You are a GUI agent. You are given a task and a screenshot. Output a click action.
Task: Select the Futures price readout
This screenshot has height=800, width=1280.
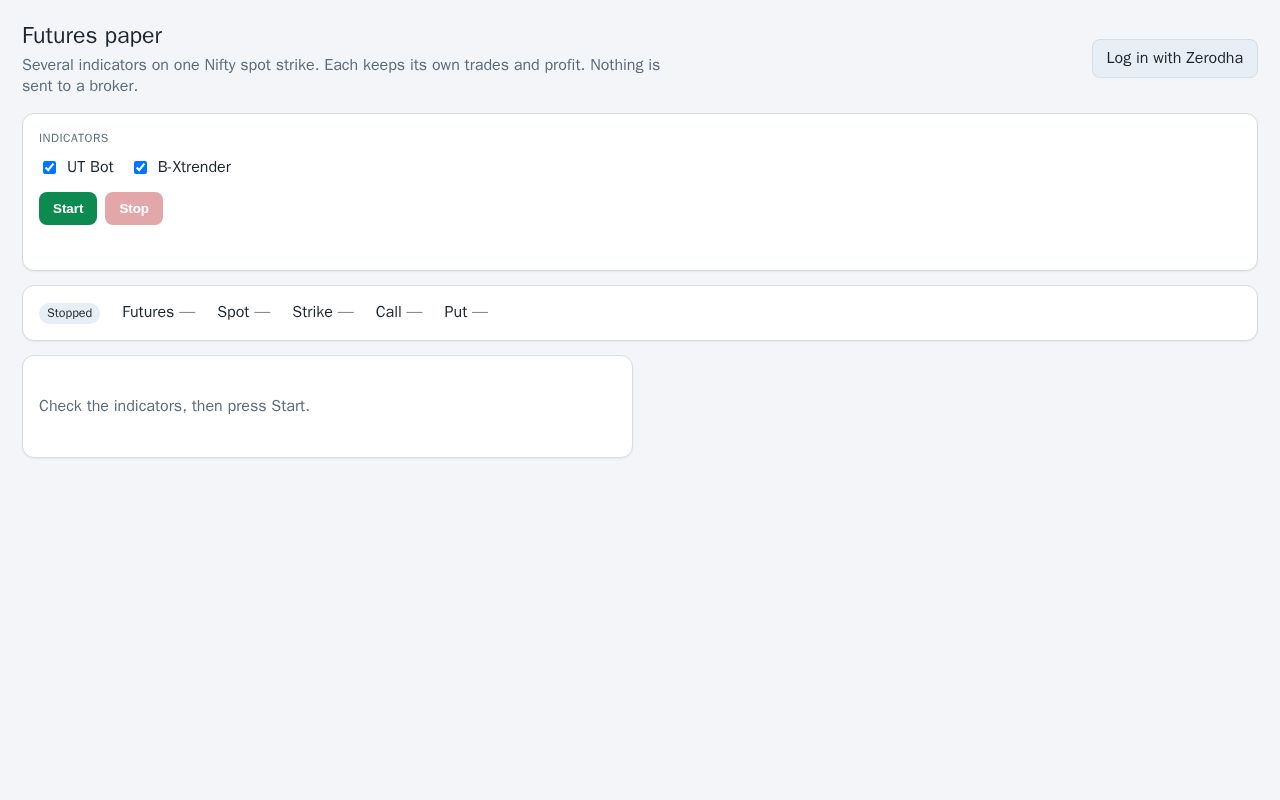point(158,312)
